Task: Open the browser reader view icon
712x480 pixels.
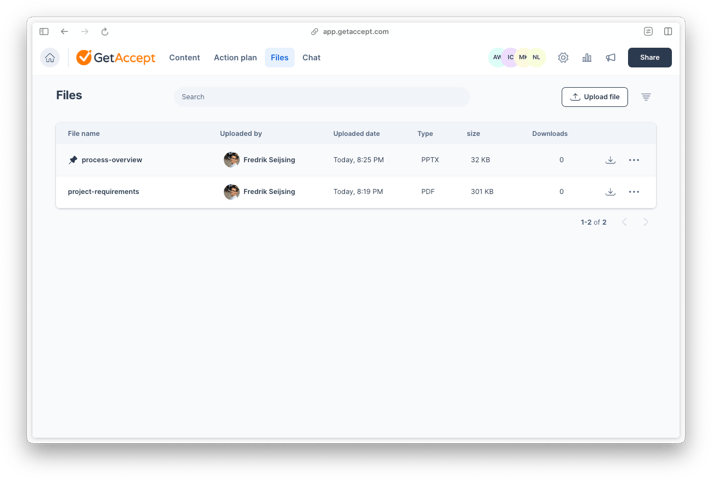Action: 648,31
